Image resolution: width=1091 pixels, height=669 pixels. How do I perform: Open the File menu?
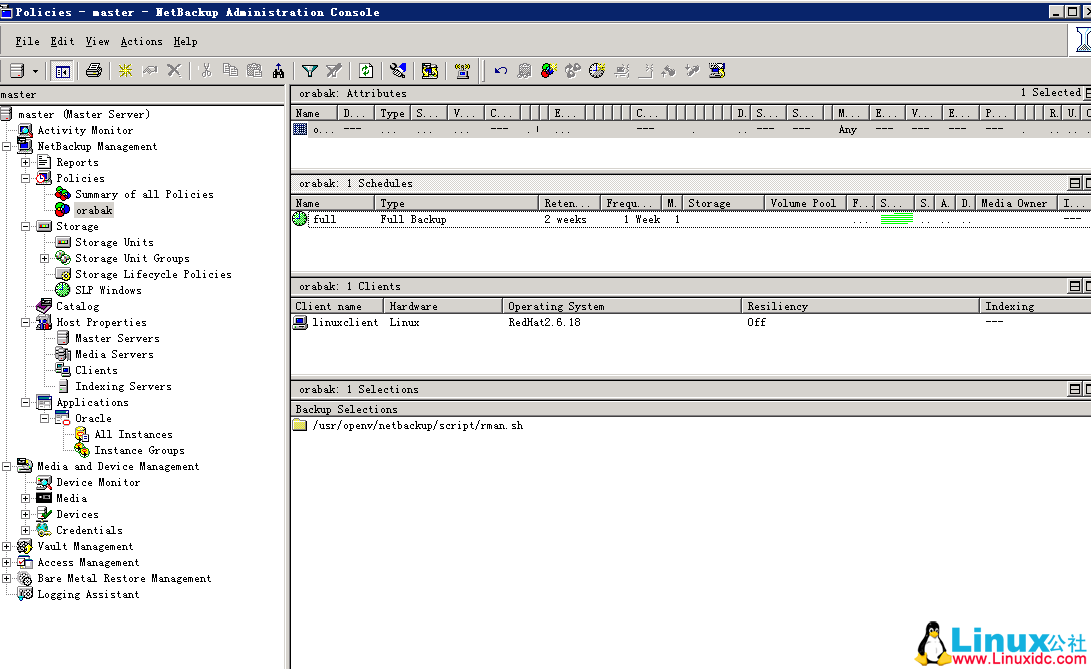tap(27, 41)
